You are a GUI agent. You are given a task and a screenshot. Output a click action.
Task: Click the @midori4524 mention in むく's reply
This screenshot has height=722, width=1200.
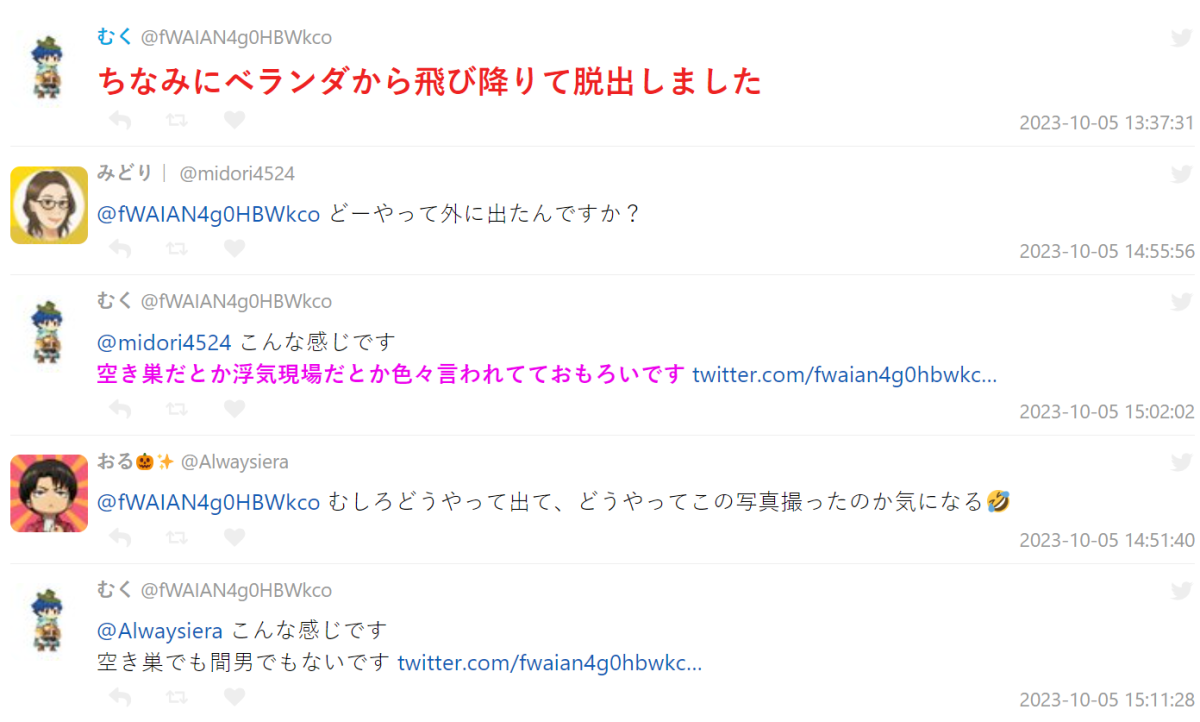click(165, 342)
